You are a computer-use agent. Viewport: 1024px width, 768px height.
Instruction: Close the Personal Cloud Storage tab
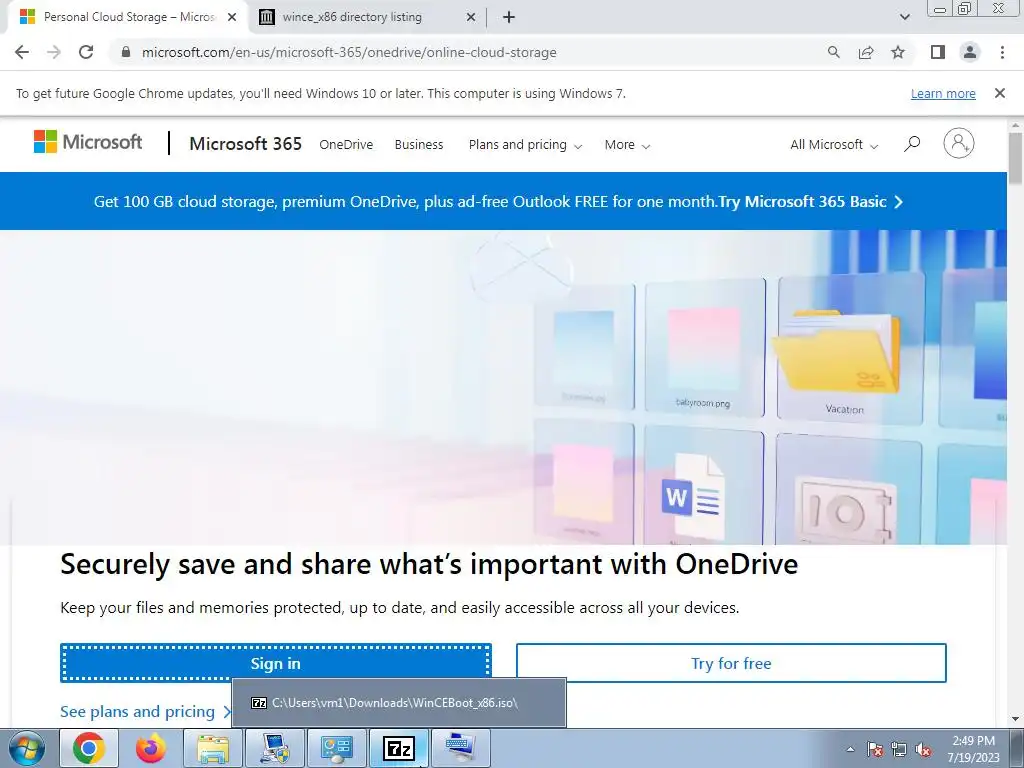pos(232,17)
